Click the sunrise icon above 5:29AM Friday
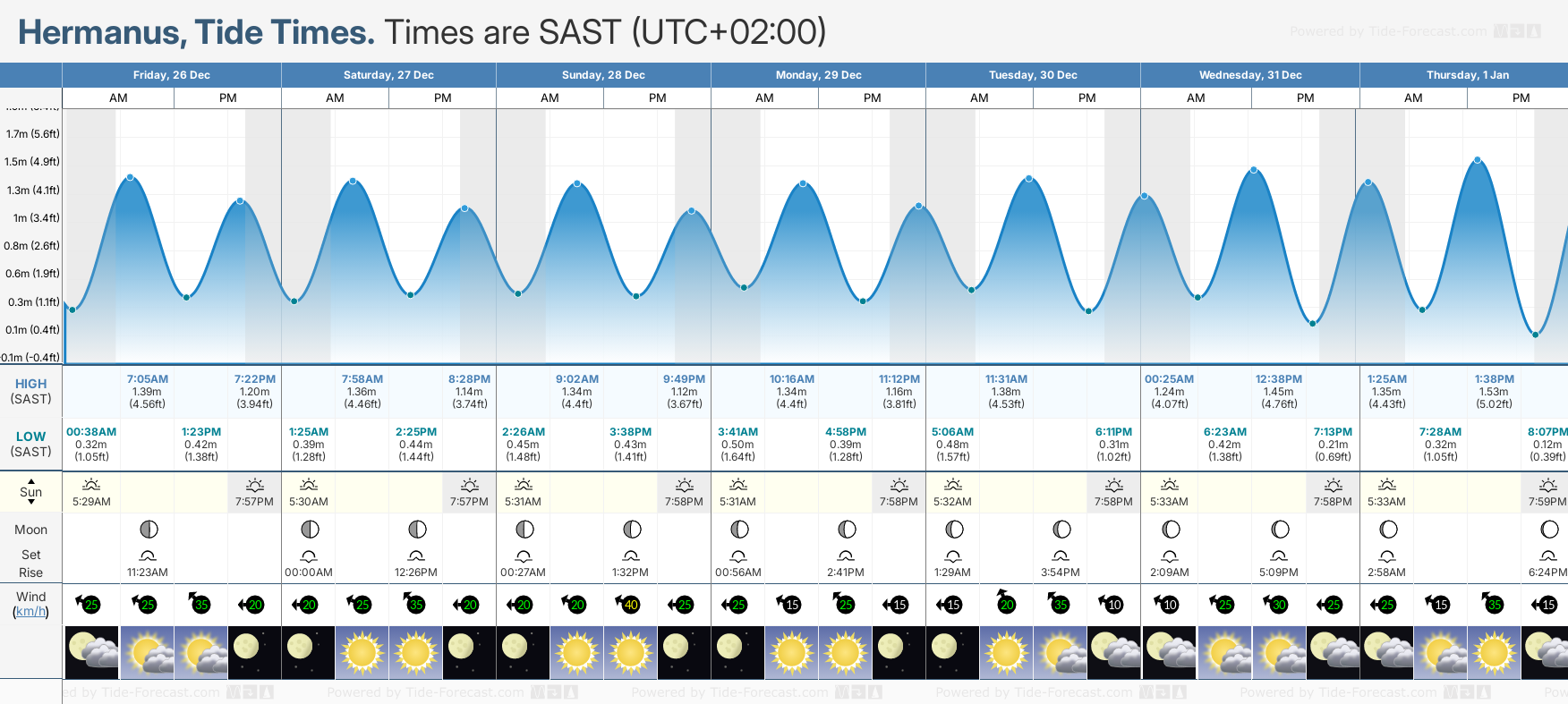 (91, 485)
